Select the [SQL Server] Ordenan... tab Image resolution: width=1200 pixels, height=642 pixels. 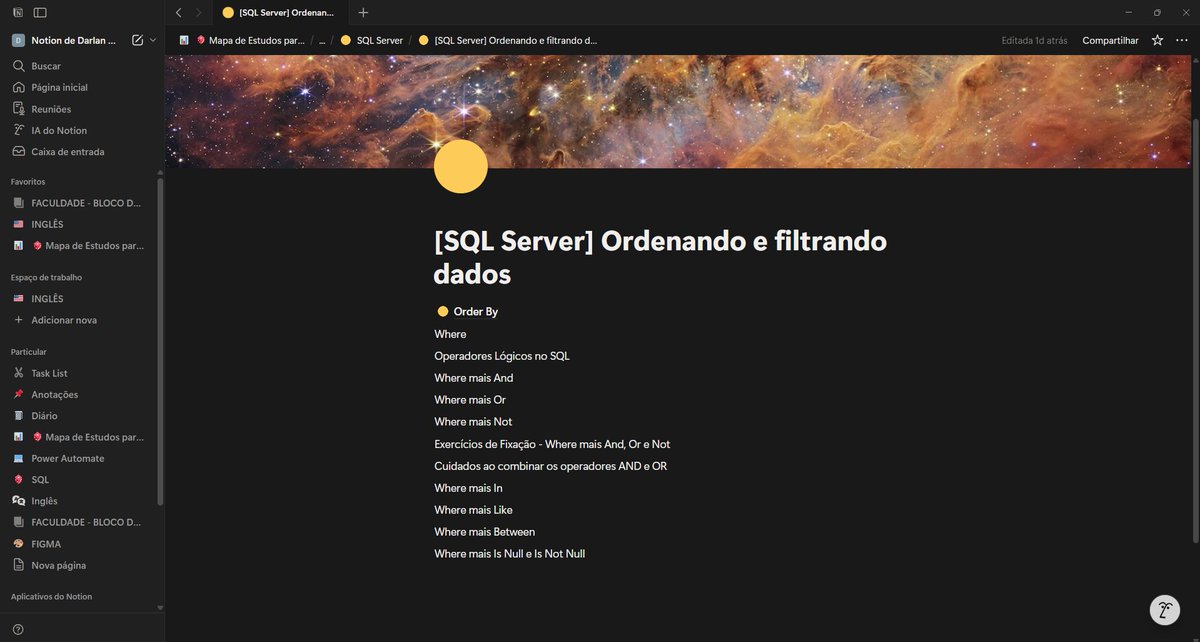click(278, 12)
